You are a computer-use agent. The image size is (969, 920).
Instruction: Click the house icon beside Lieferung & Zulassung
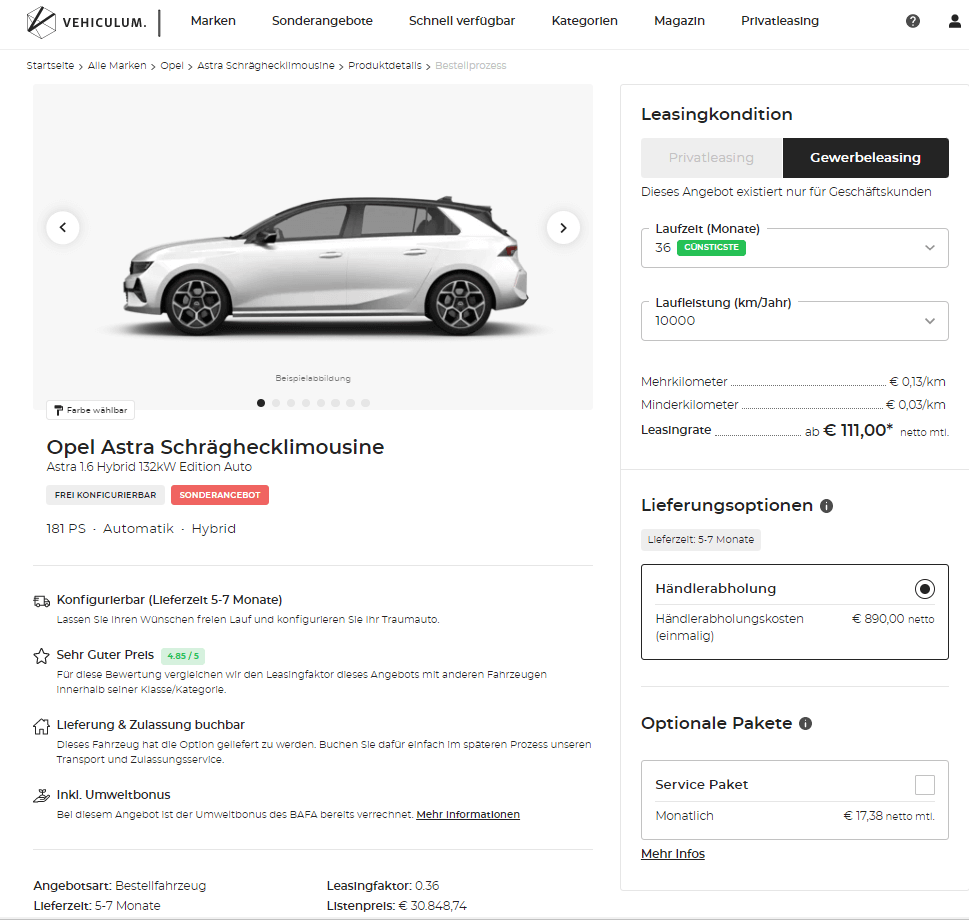[41, 726]
